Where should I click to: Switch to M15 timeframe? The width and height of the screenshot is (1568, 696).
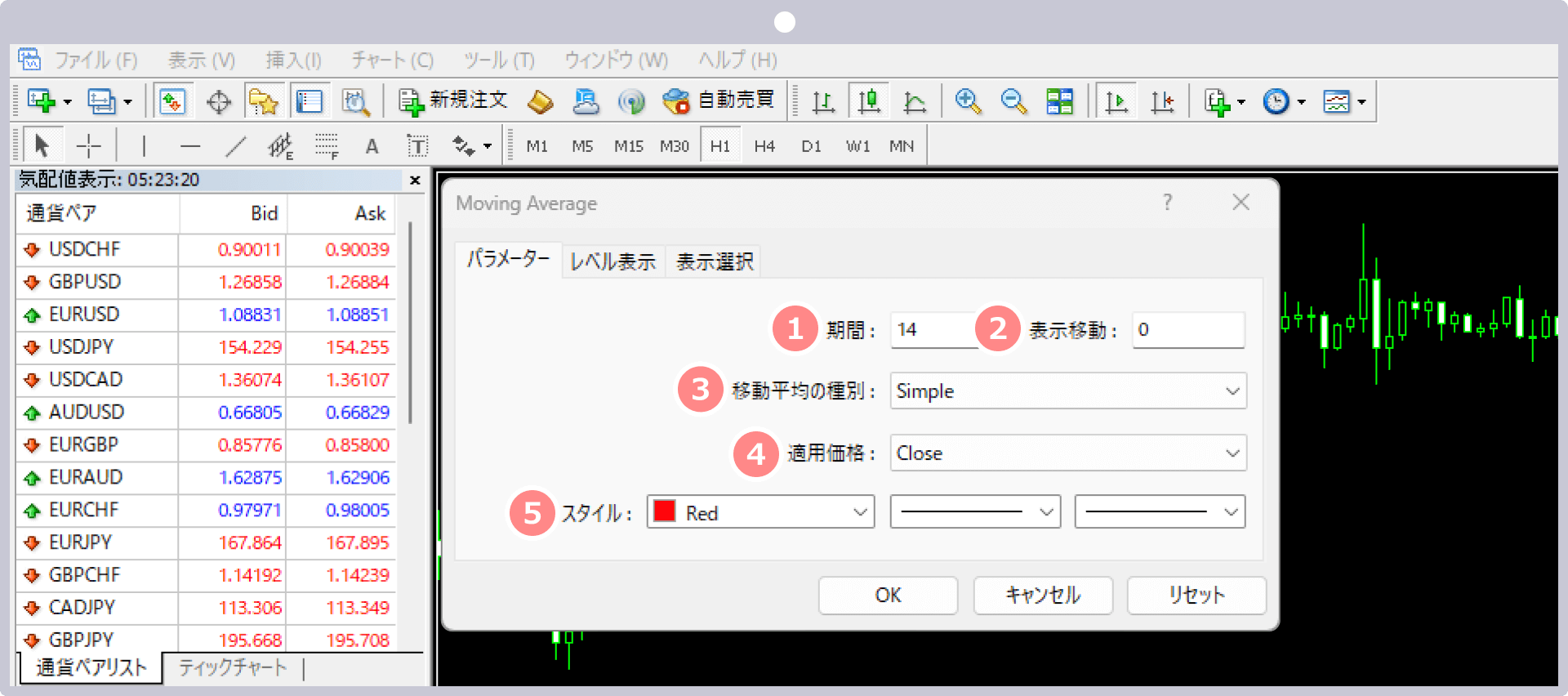(629, 146)
